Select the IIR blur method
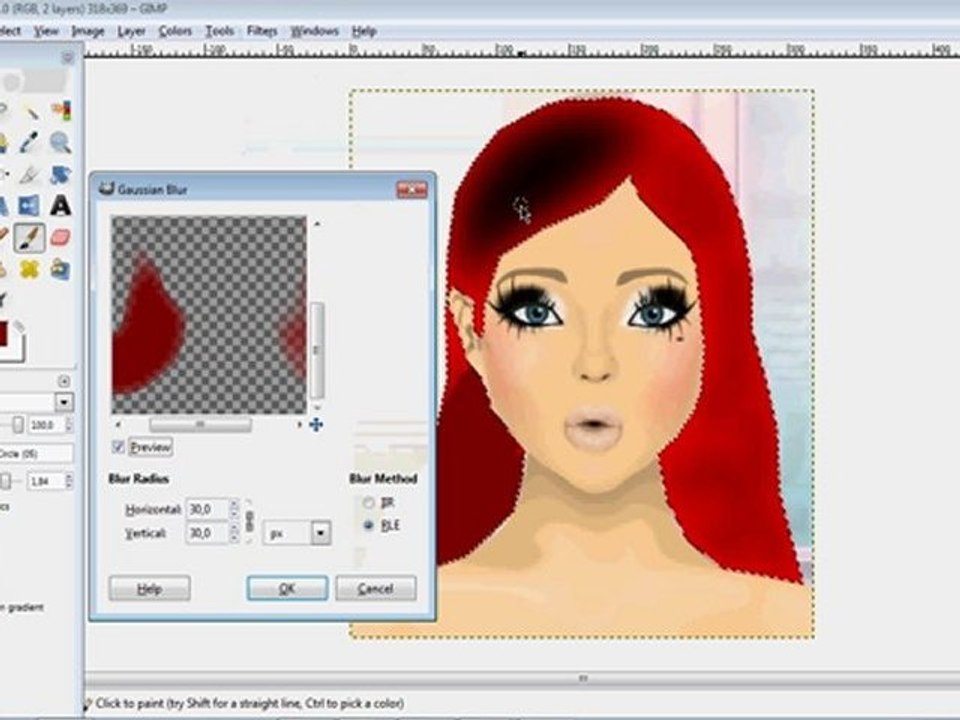The height and width of the screenshot is (720, 960). pos(368,503)
